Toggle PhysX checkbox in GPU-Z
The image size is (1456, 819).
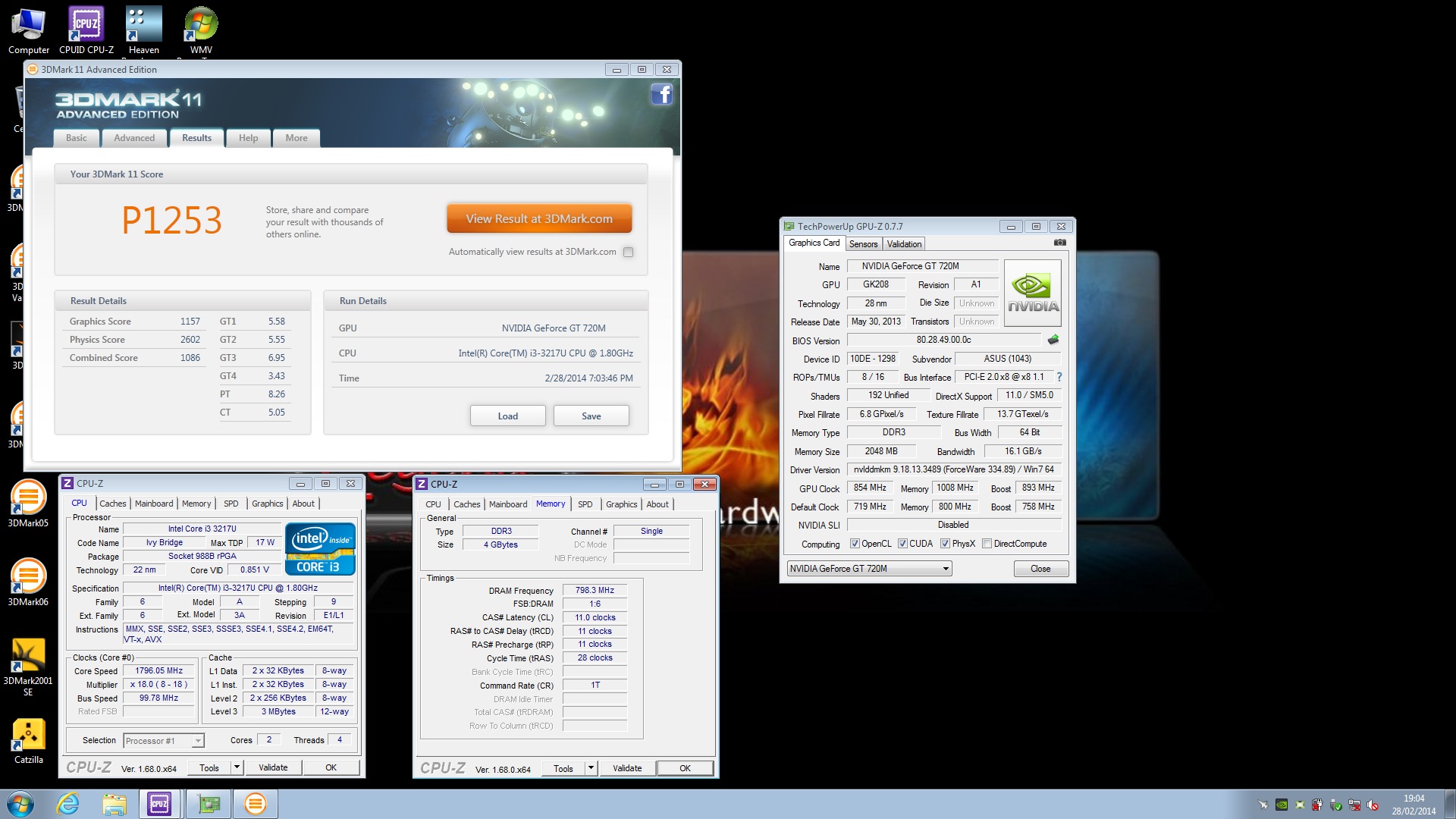click(x=945, y=544)
